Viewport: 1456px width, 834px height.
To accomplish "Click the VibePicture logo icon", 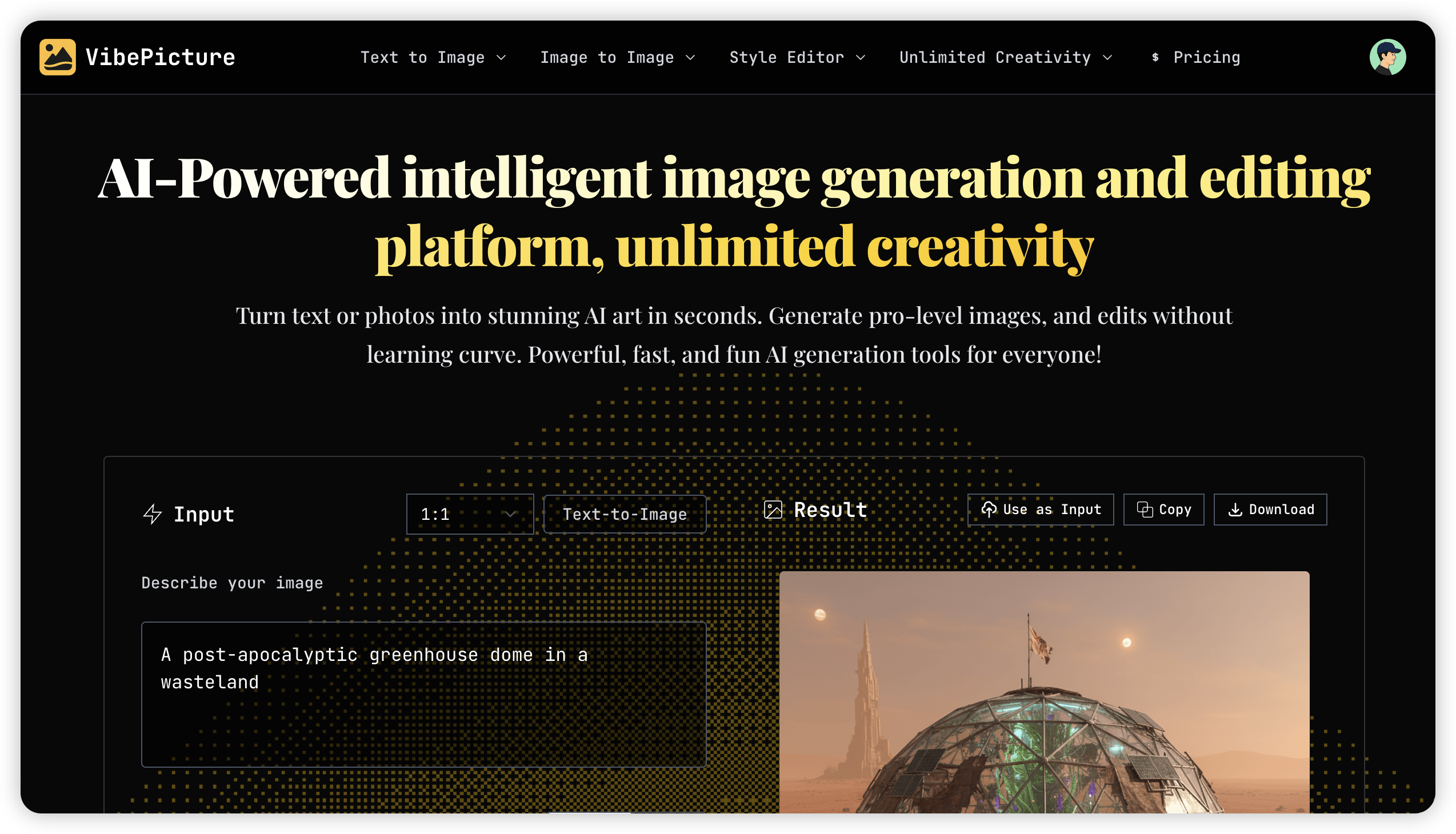I will pyautogui.click(x=57, y=57).
